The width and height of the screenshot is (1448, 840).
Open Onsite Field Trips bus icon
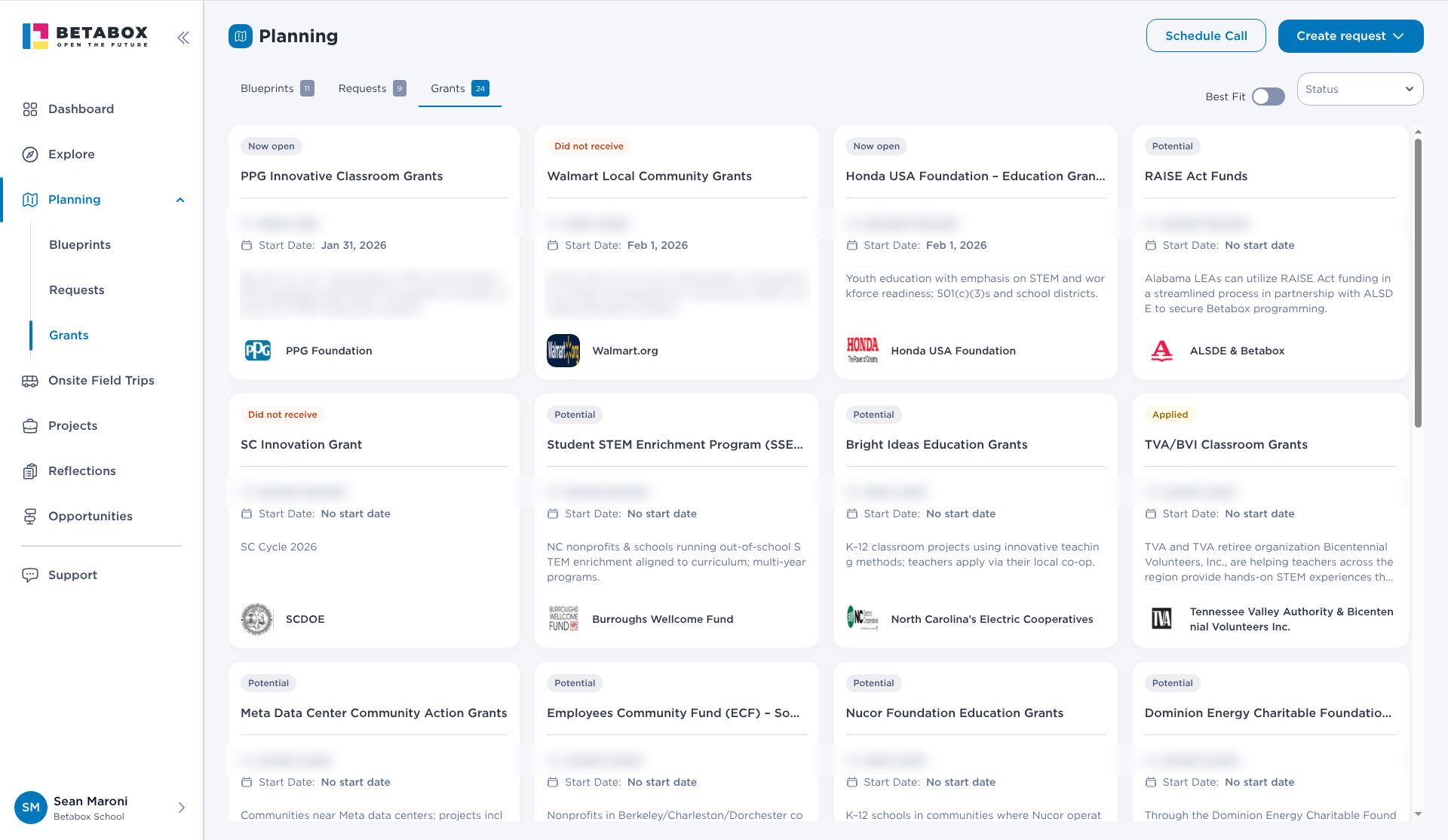30,381
